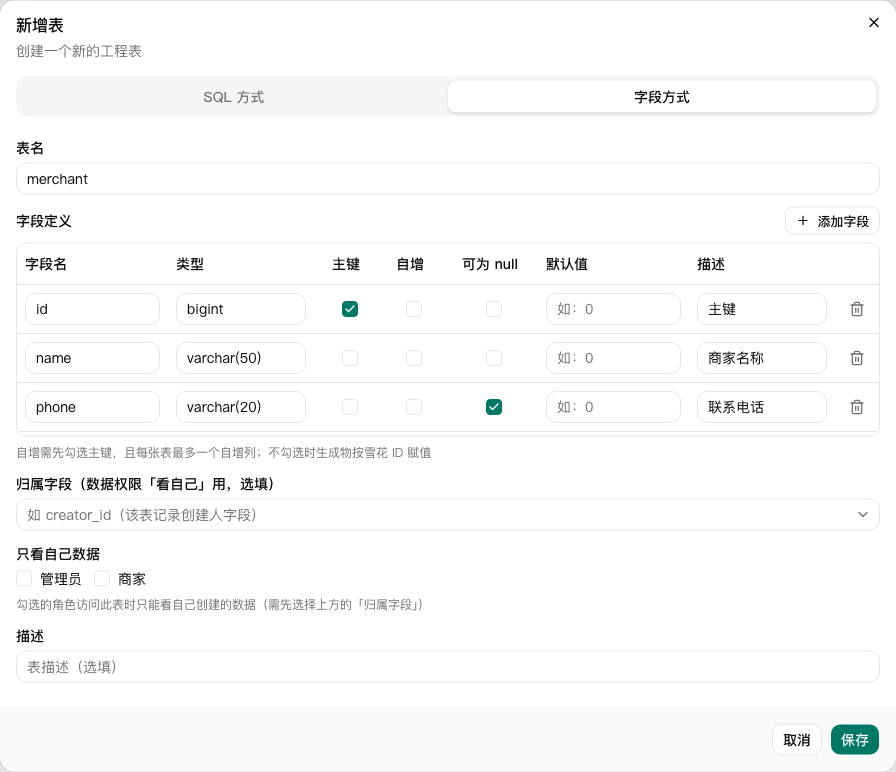Close the 新增表 dialog
This screenshot has width=896, height=772.
[x=874, y=22]
